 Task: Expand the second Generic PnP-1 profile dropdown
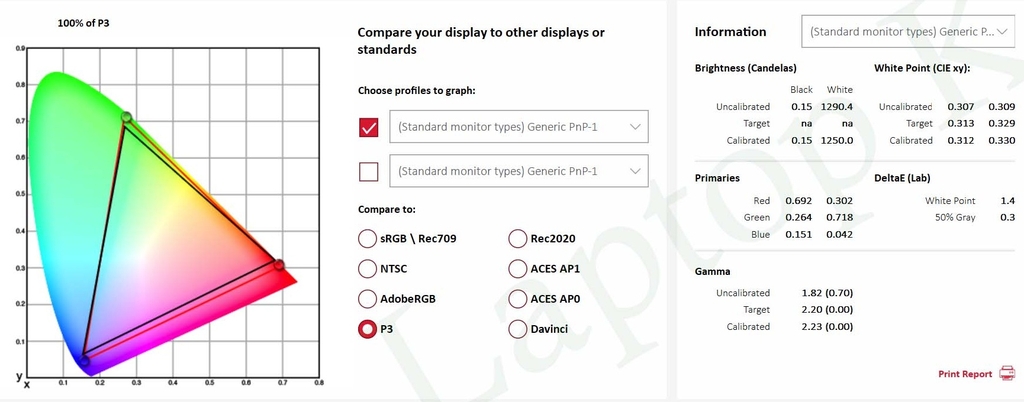click(x=519, y=171)
